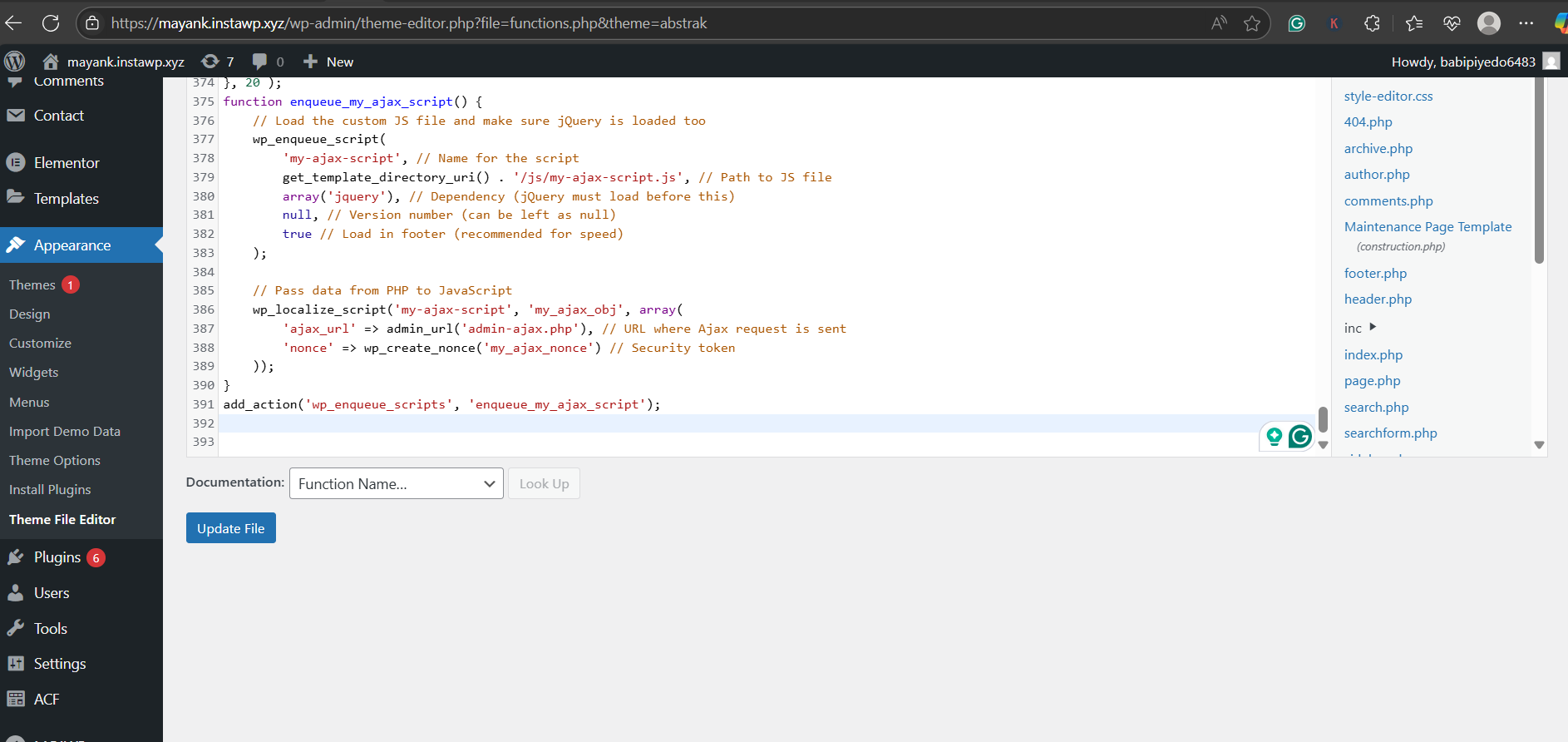Screen dimensions: 1568x742
Task: Expand the inc folder arrow
Action: coord(1373,327)
